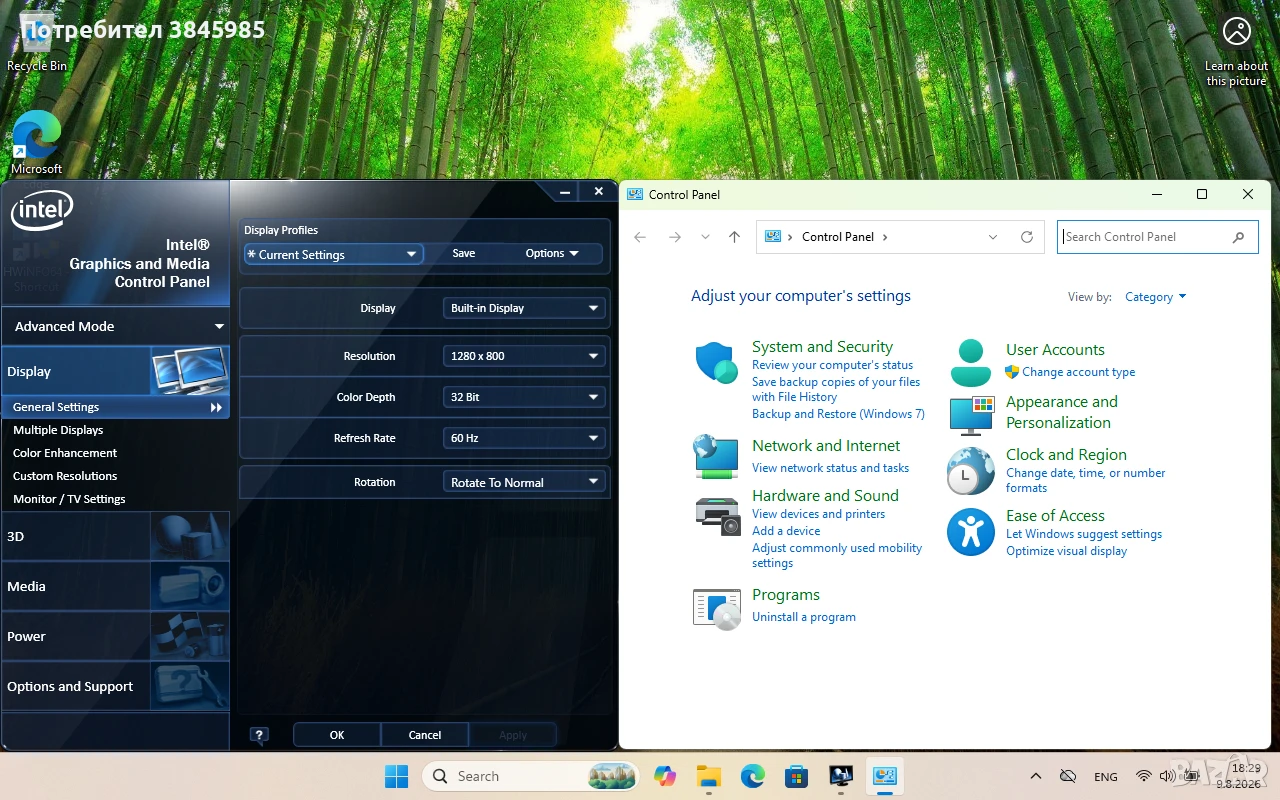The height and width of the screenshot is (800, 1280).
Task: Go forward in Control Panel window
Action: point(675,237)
